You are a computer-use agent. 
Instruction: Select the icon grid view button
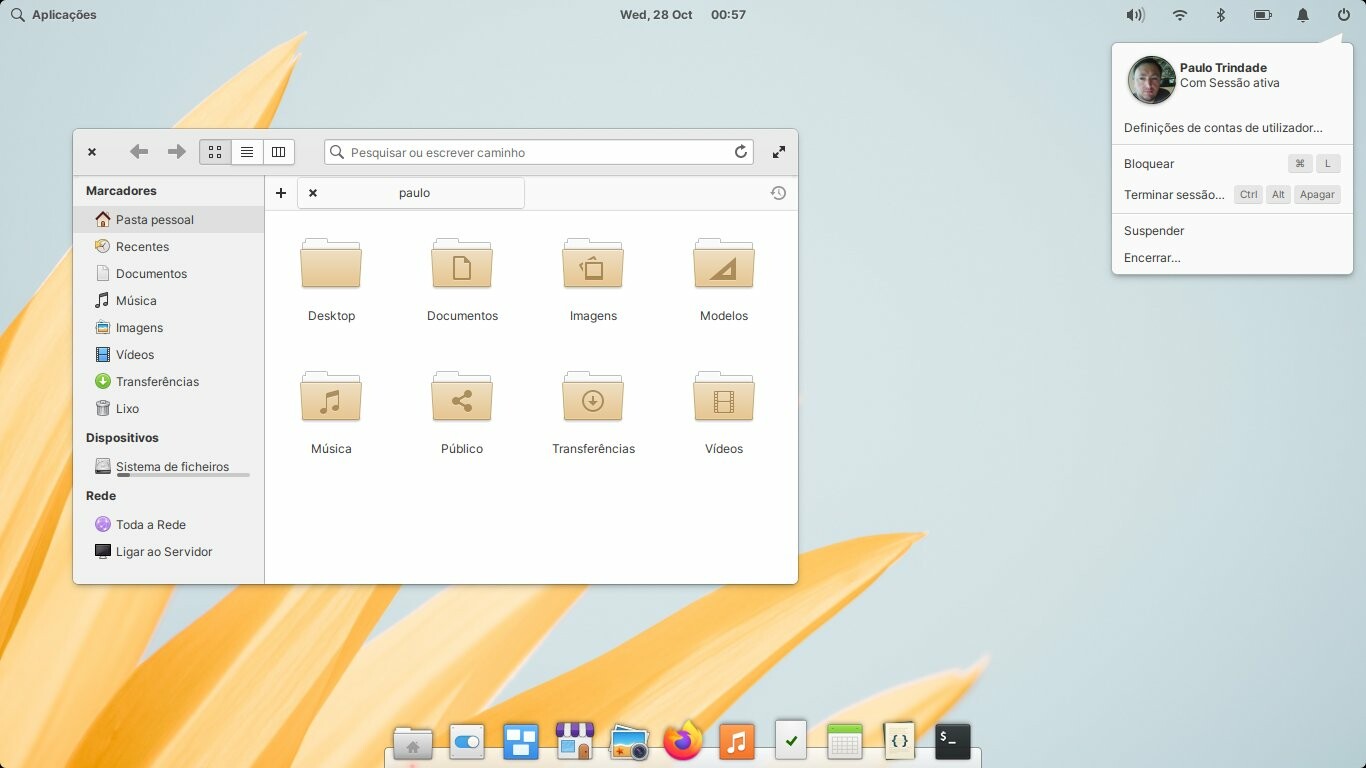[215, 152]
